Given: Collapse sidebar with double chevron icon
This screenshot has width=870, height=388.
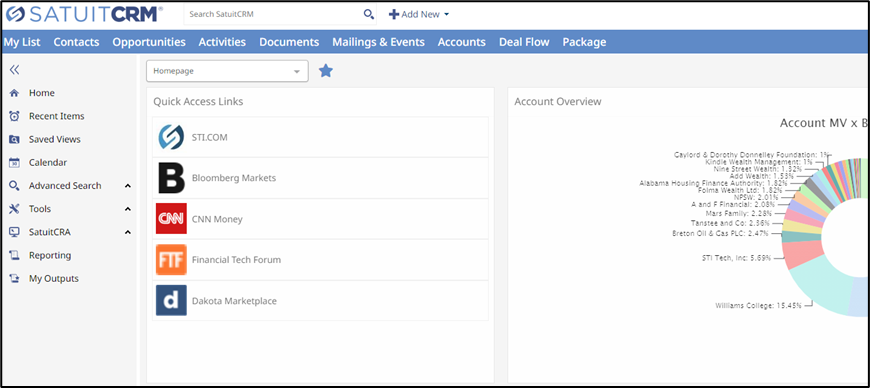Looking at the screenshot, I should [x=14, y=70].
